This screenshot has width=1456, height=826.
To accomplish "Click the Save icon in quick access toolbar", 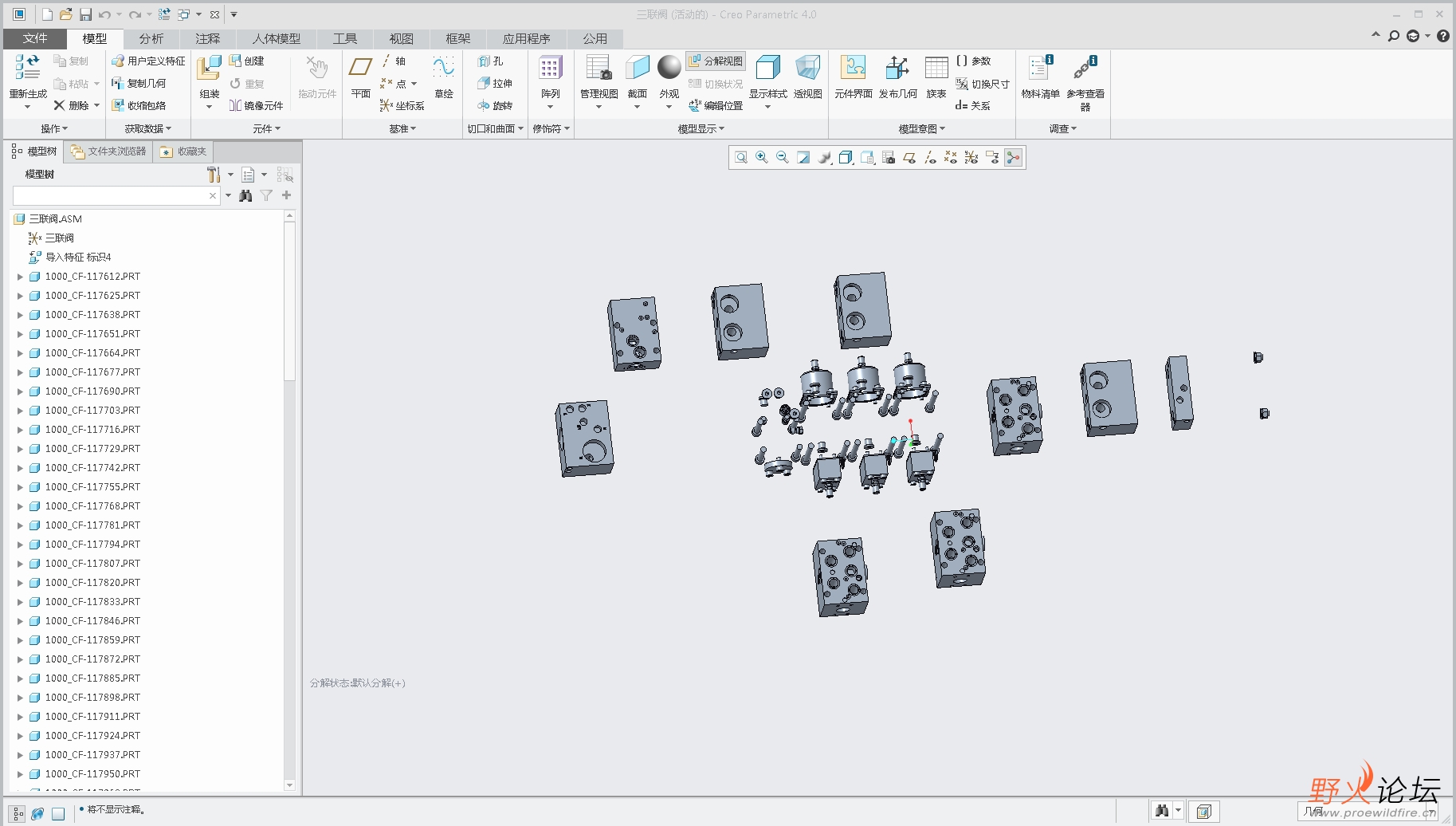I will click(x=85, y=14).
